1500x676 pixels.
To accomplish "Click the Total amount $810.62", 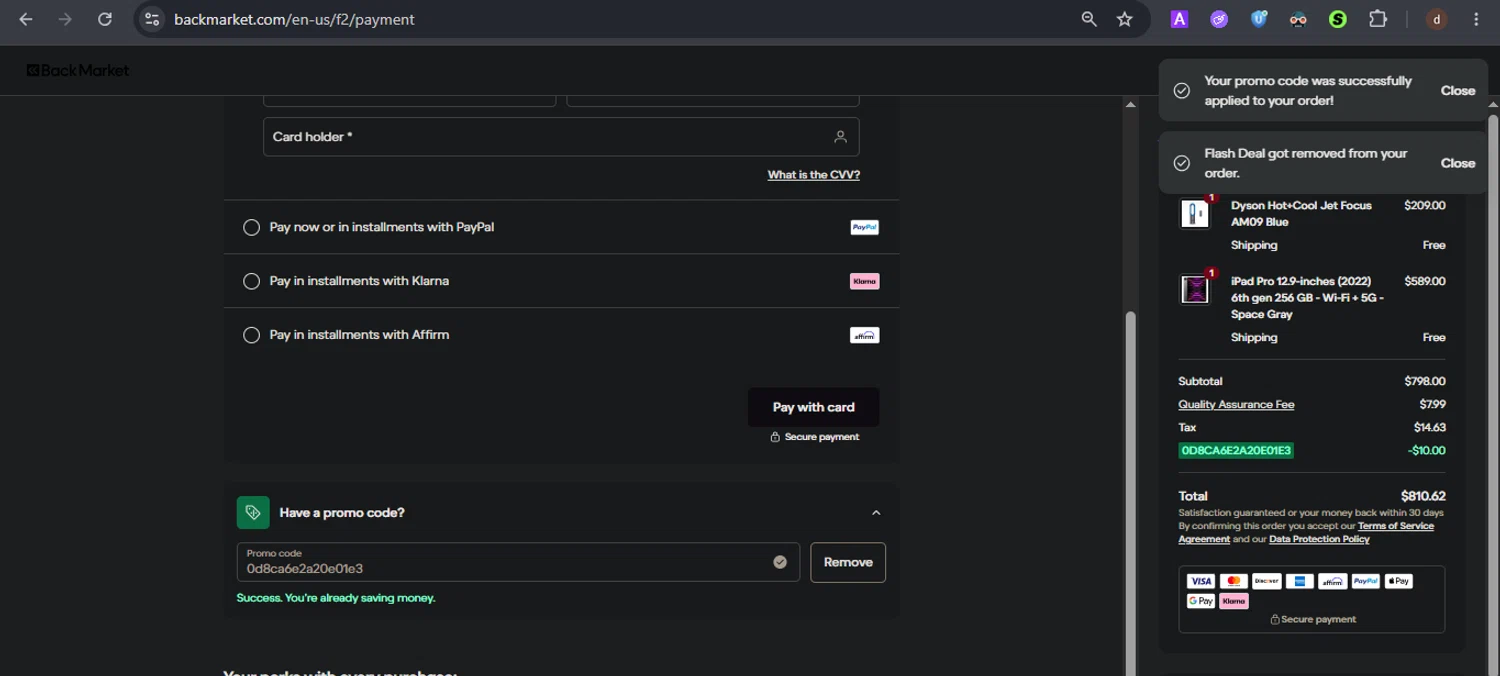I will 1423,496.
